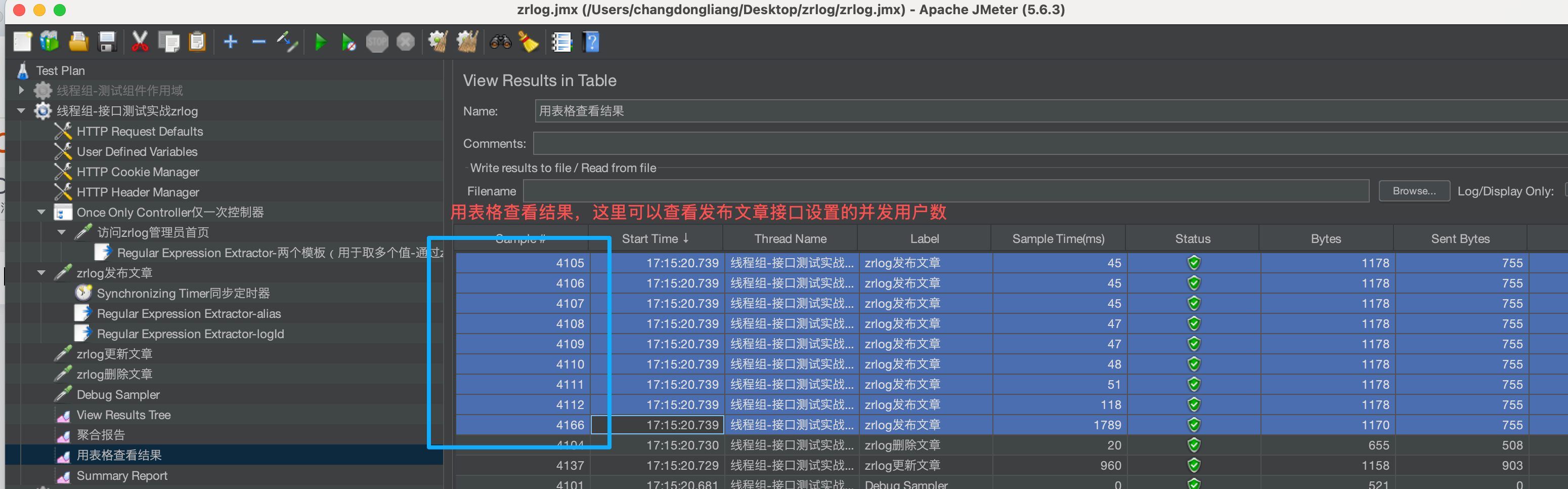1568x489 pixels.
Task: Collapse the zrlog发布文章 sampler node
Action: (x=41, y=273)
